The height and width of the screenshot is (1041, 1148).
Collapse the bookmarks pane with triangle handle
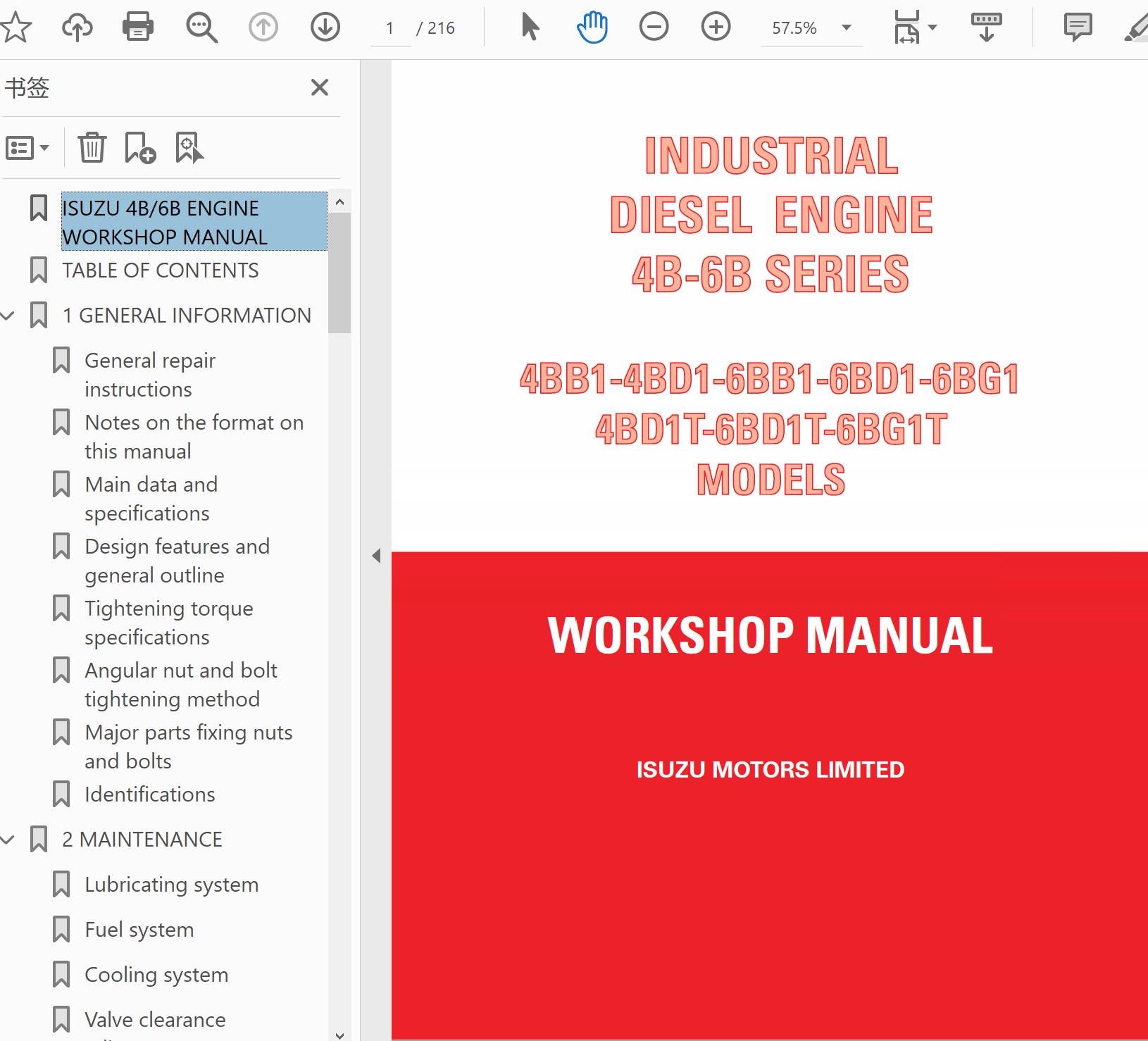[377, 556]
